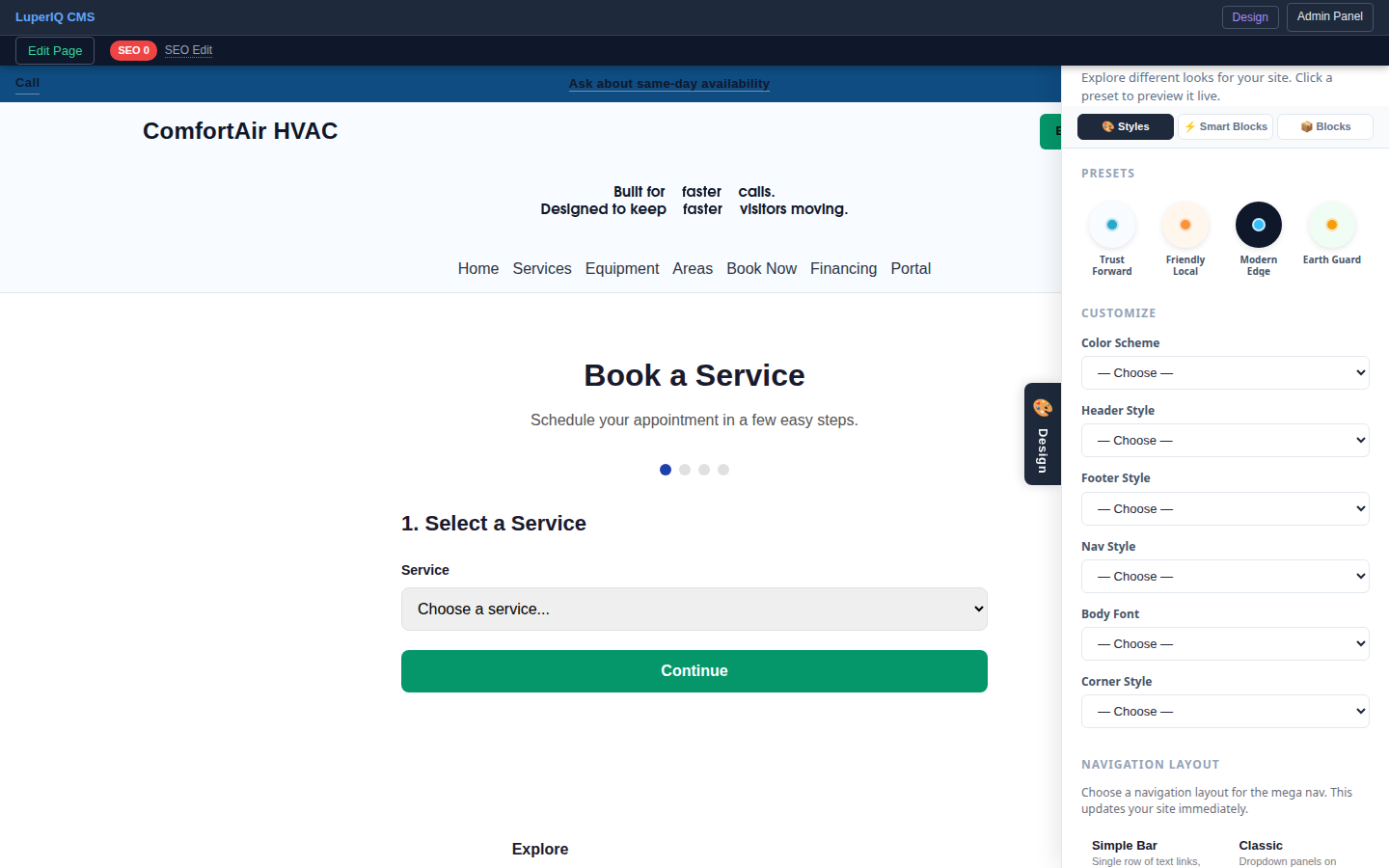Open the Corner Style dropdown
This screenshot has height=868, width=1389.
1225,711
